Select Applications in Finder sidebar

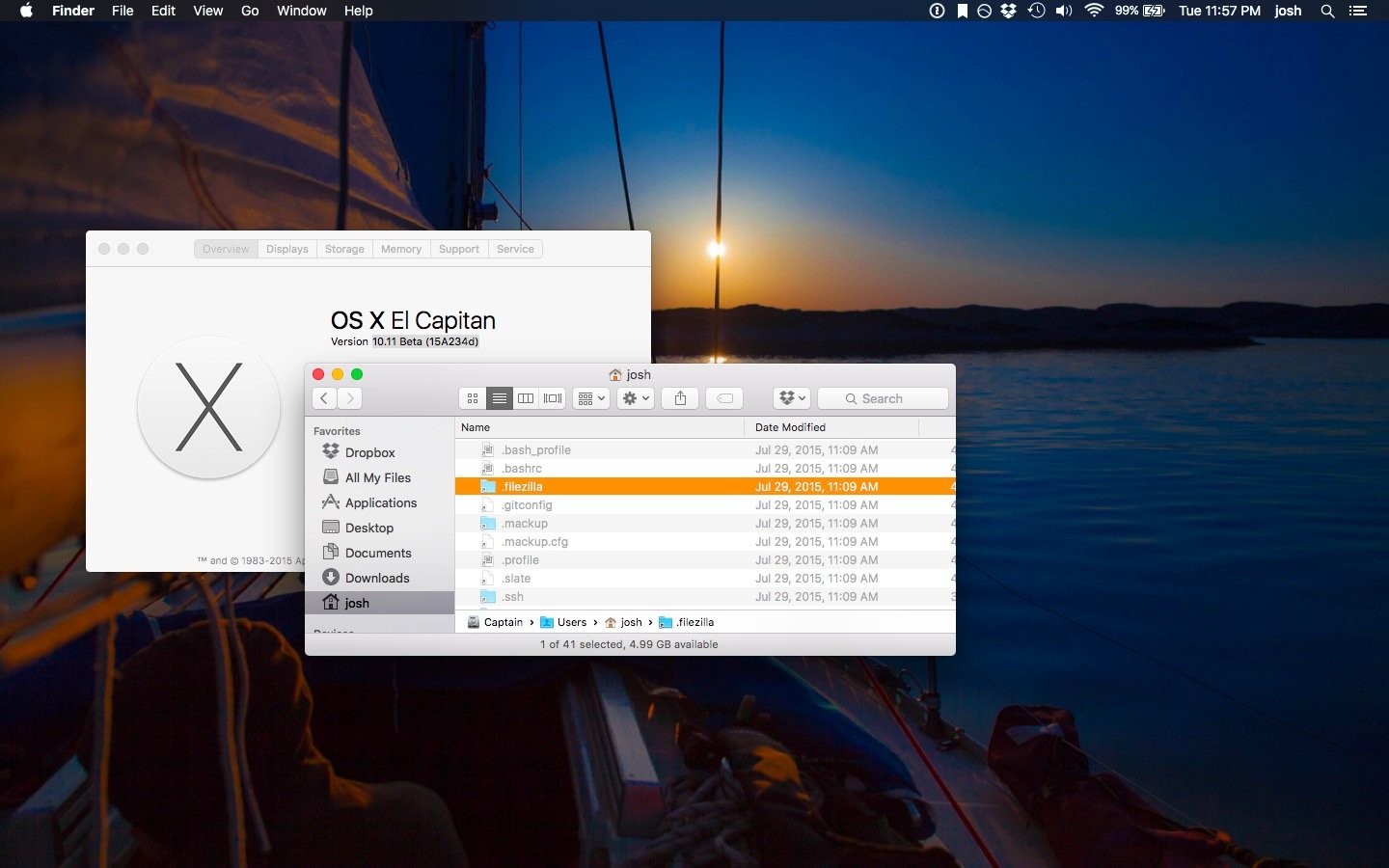(379, 502)
